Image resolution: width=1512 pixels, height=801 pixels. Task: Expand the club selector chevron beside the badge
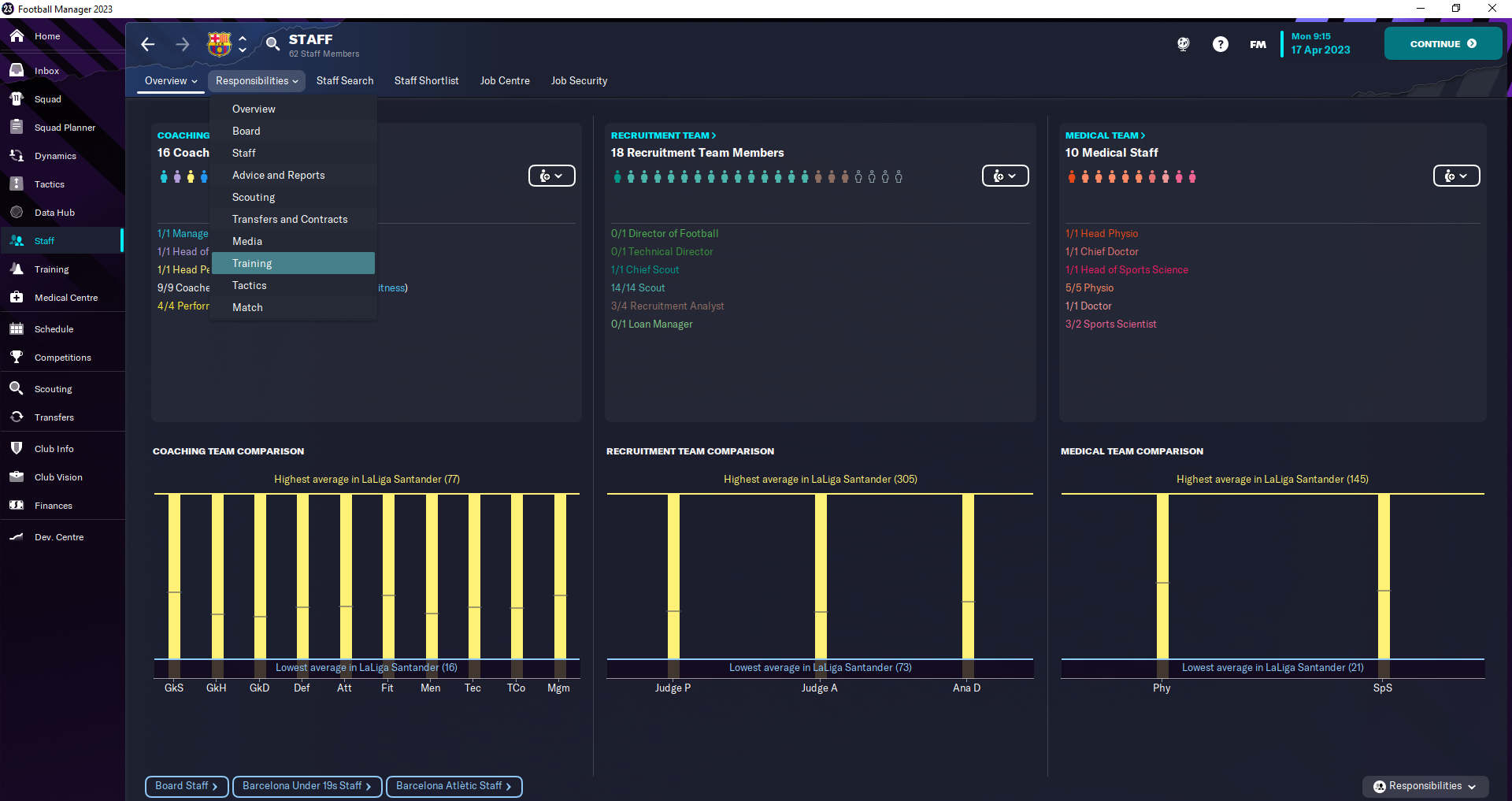coord(243,44)
